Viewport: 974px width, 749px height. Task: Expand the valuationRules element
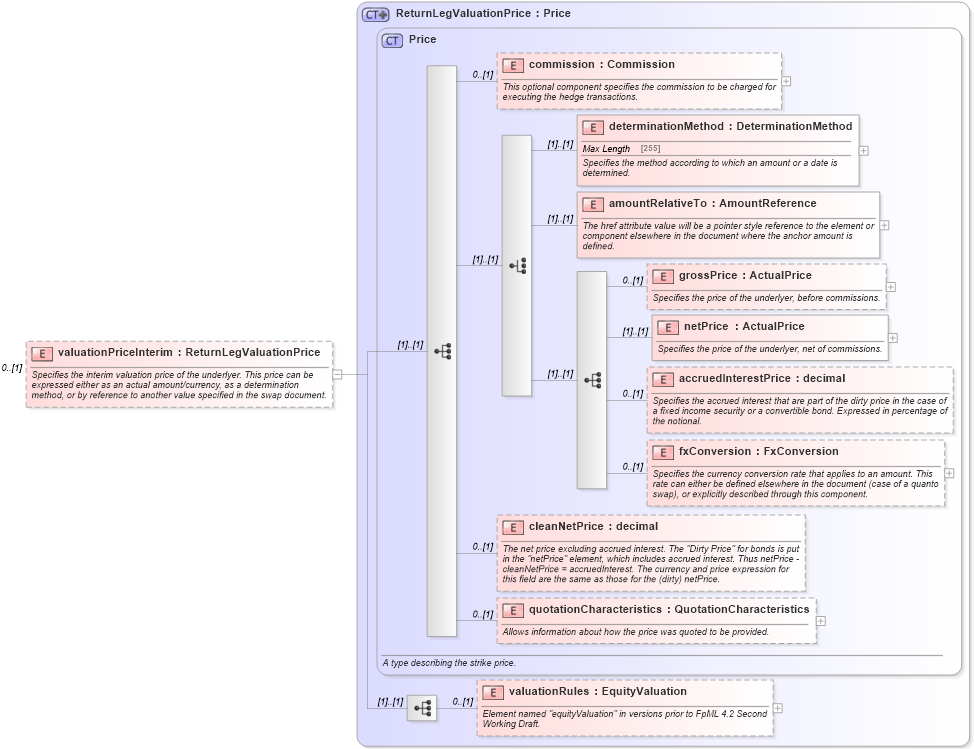(778, 709)
